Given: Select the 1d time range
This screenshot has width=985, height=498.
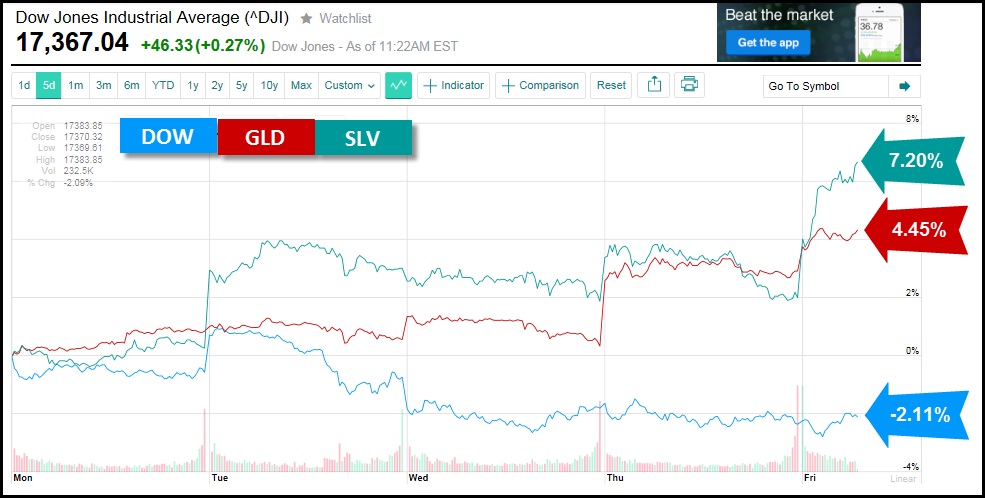Looking at the screenshot, I should pyautogui.click(x=24, y=86).
